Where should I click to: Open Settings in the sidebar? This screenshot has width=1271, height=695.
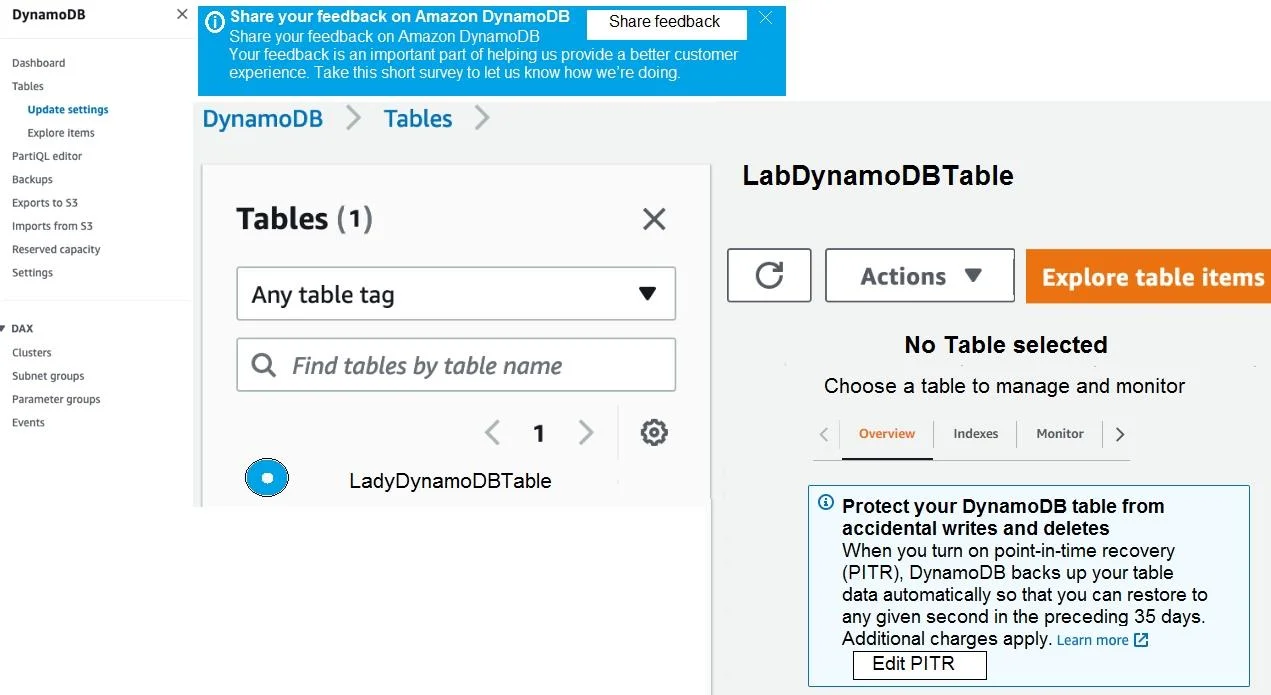(x=33, y=273)
